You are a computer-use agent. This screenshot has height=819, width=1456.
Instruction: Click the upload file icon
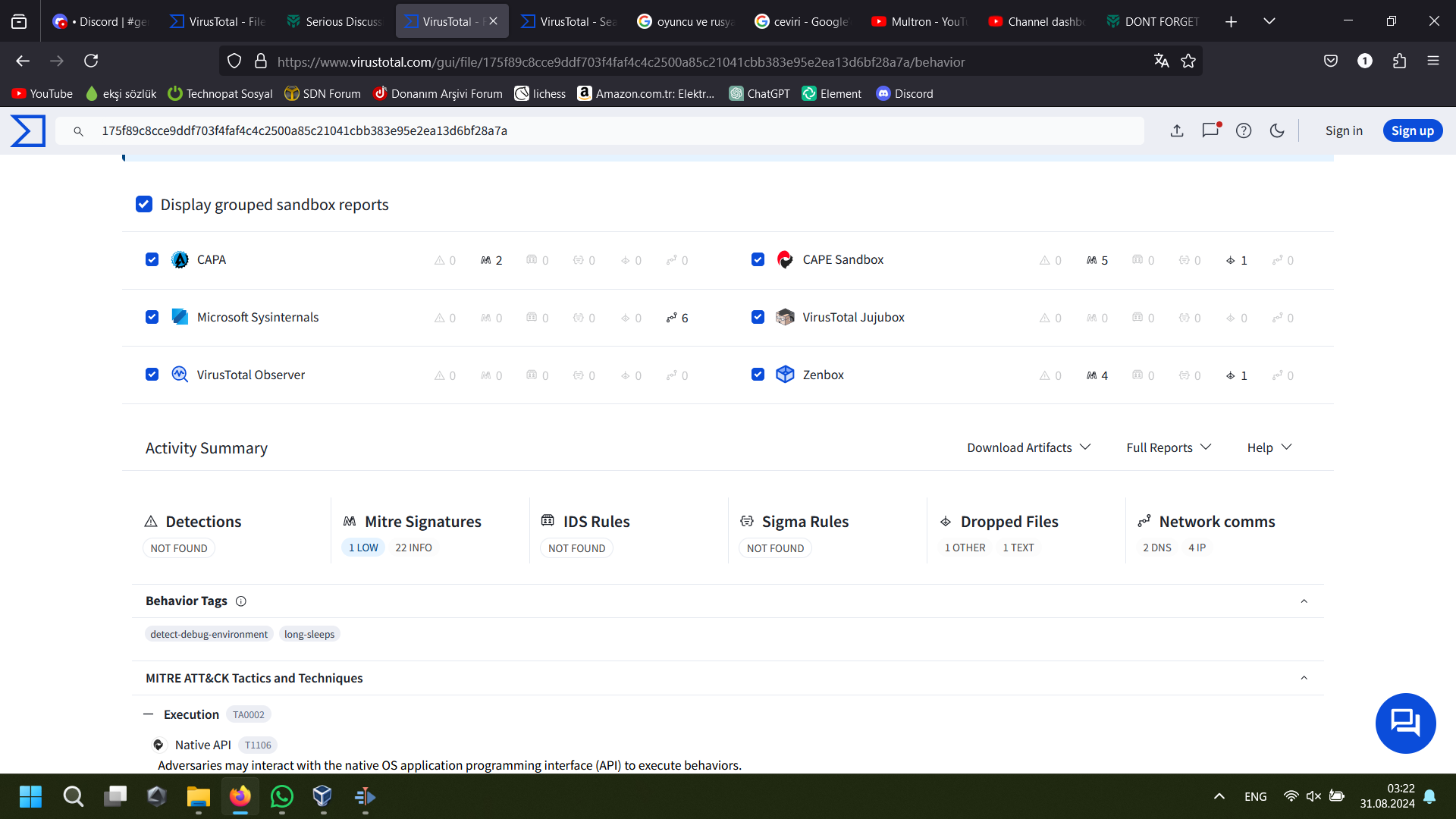[x=1177, y=130]
